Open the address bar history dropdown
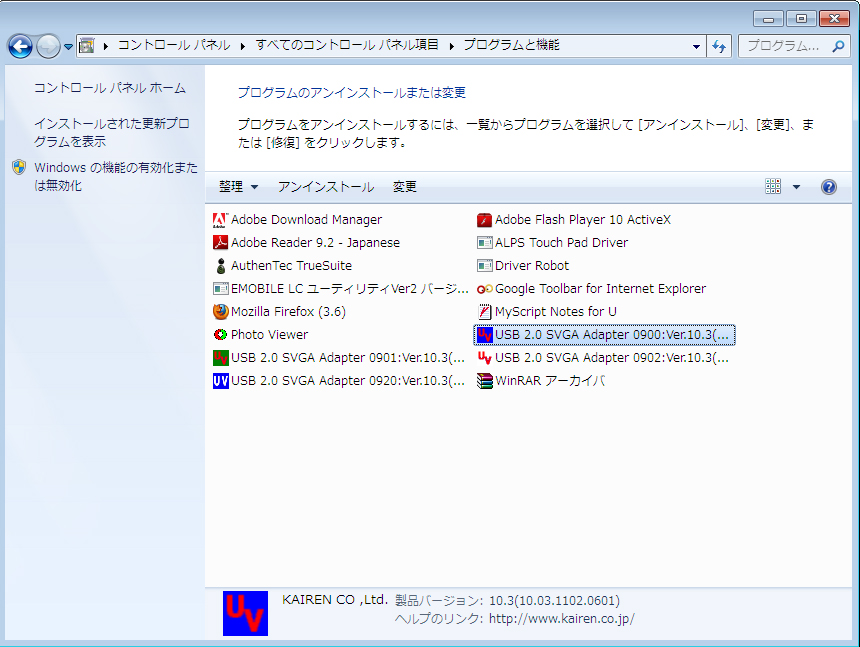This screenshot has width=860, height=647. [x=696, y=47]
